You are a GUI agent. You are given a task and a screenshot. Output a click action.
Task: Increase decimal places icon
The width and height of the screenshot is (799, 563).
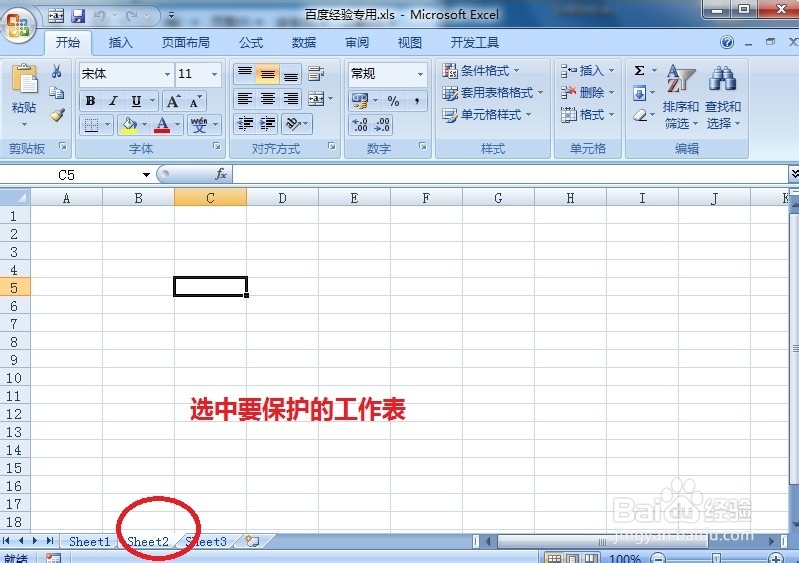pos(360,125)
